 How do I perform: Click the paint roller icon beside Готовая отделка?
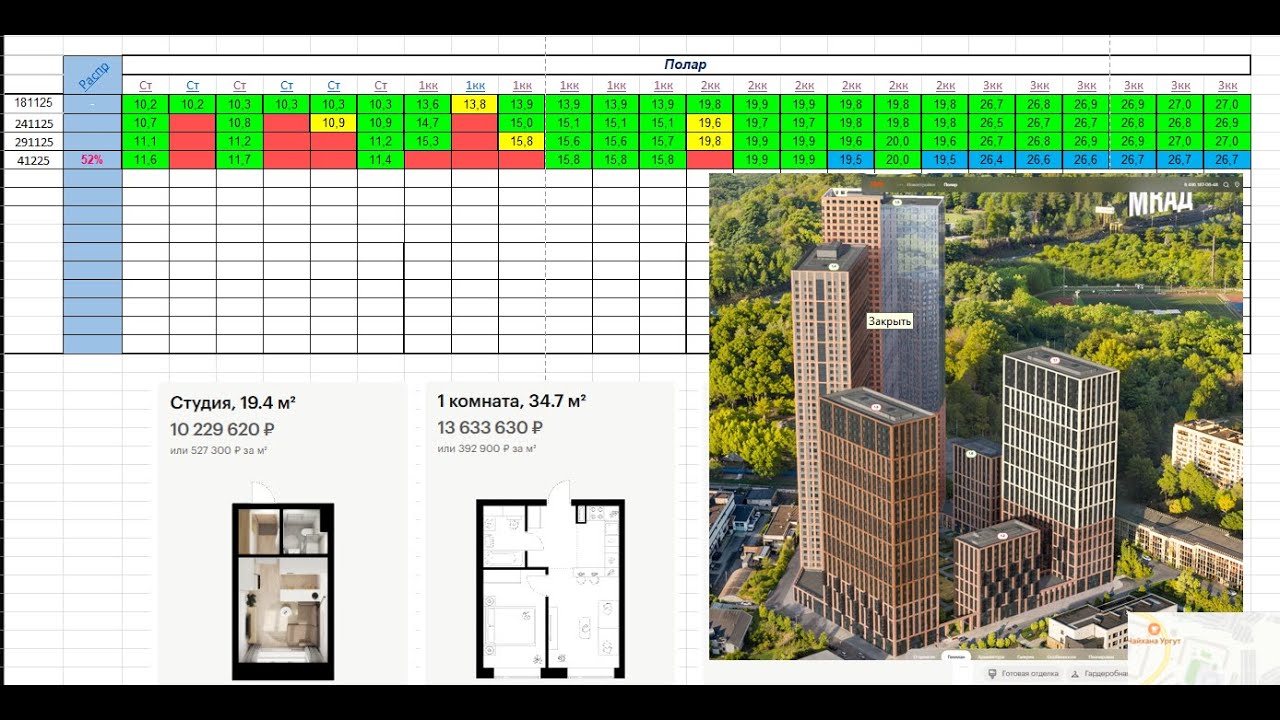coord(992,674)
